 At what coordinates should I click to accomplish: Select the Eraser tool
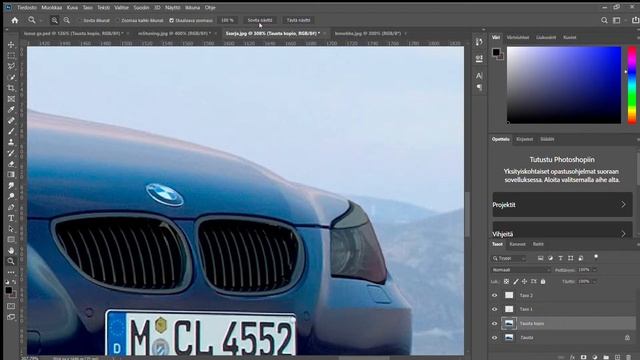pyautogui.click(x=11, y=164)
